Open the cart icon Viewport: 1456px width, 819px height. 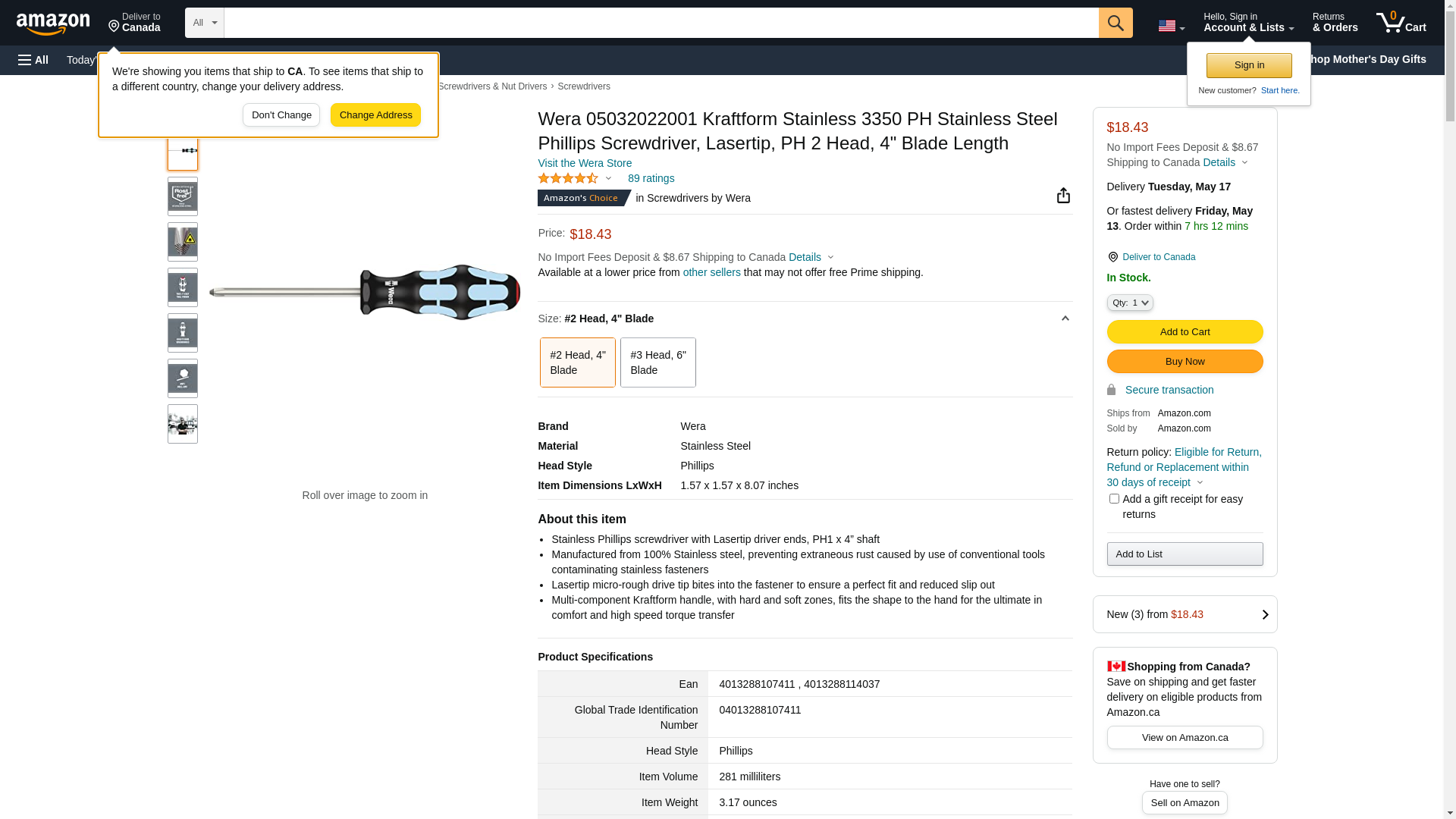[1401, 23]
